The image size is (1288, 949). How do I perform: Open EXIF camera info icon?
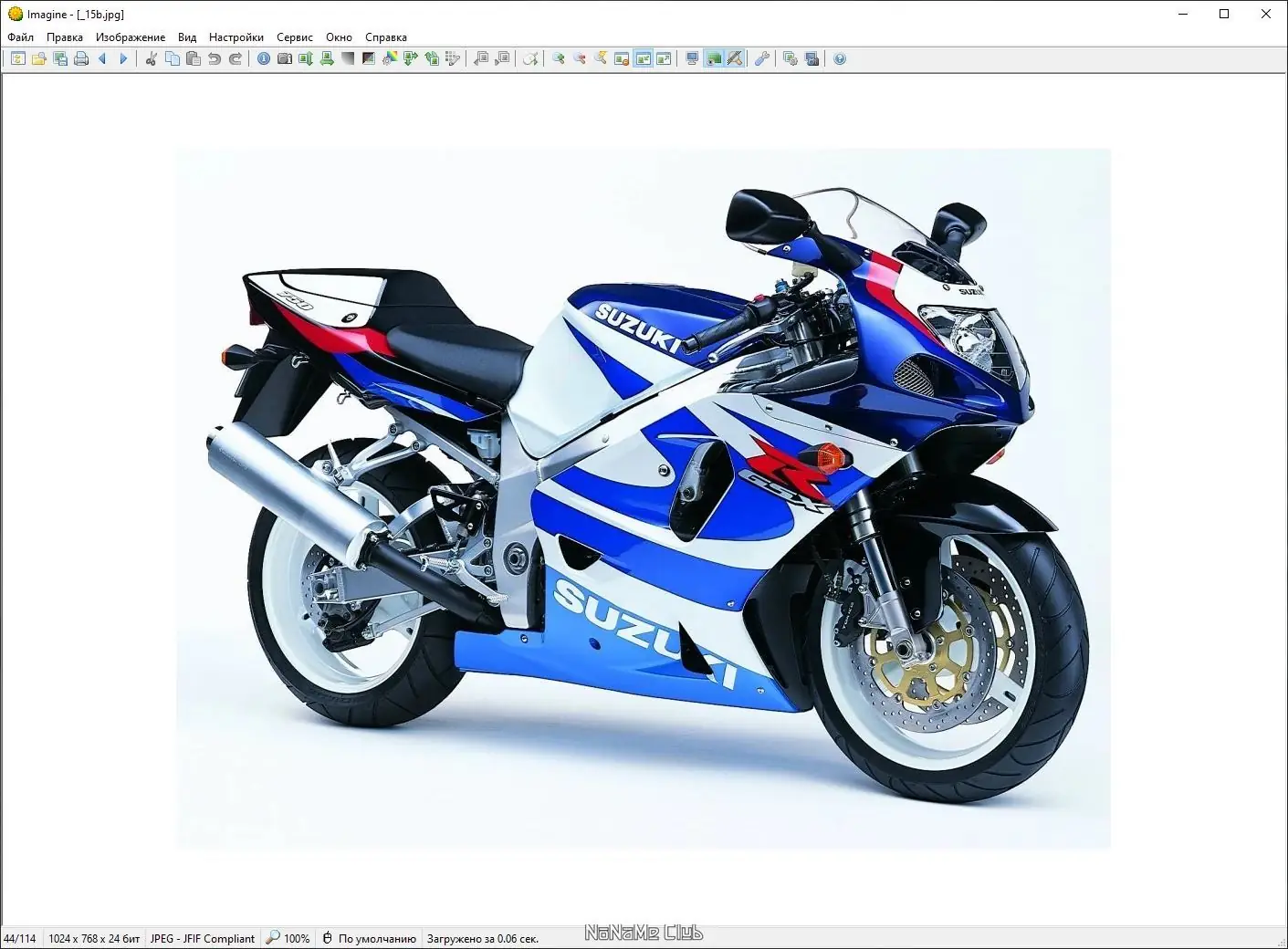click(x=285, y=59)
